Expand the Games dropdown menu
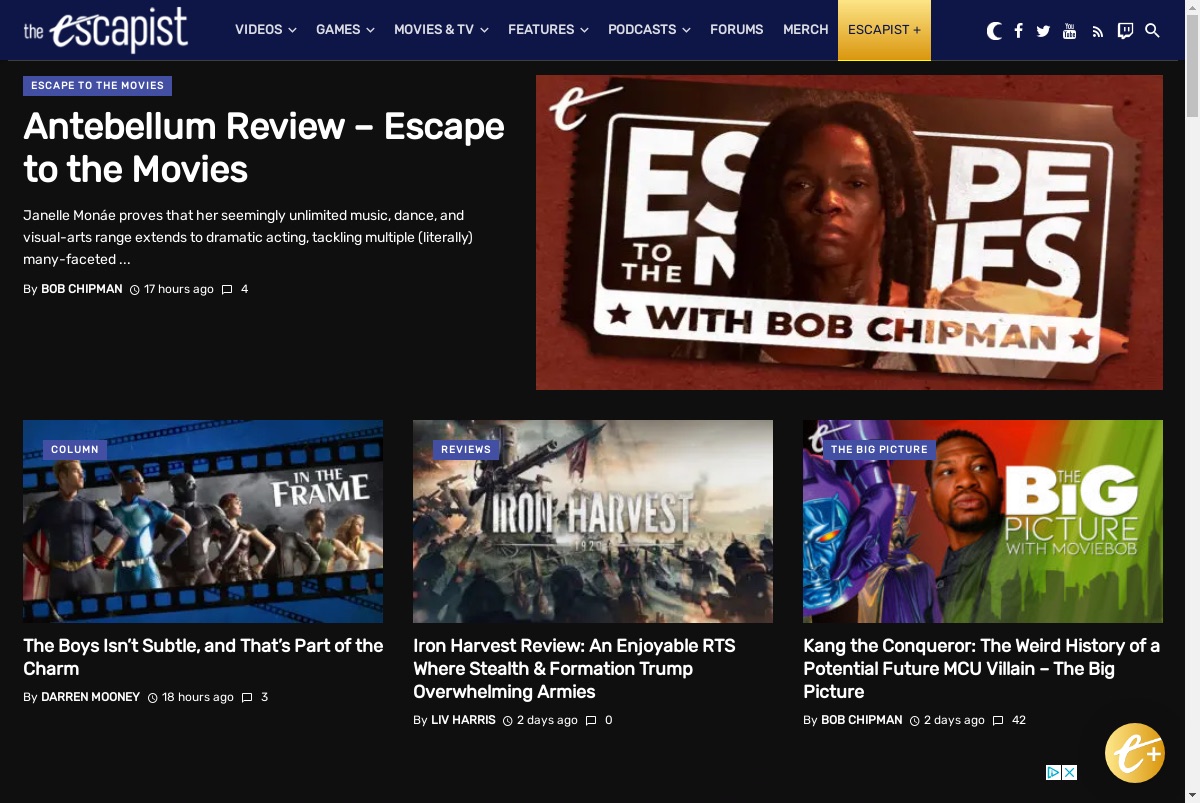This screenshot has height=803, width=1200. coord(345,30)
